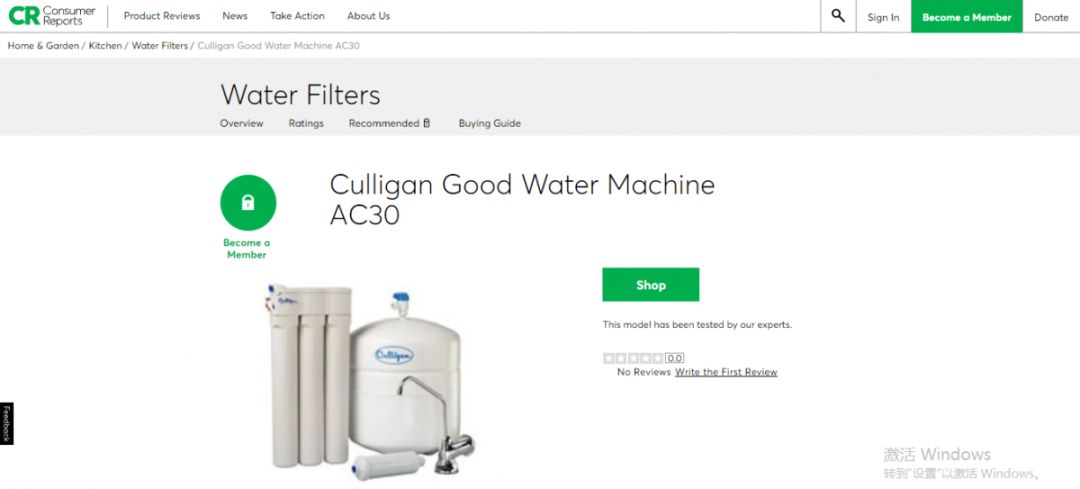This screenshot has height=489, width=1080.
Task: Expand the About Us menu
Action: pyautogui.click(x=368, y=16)
